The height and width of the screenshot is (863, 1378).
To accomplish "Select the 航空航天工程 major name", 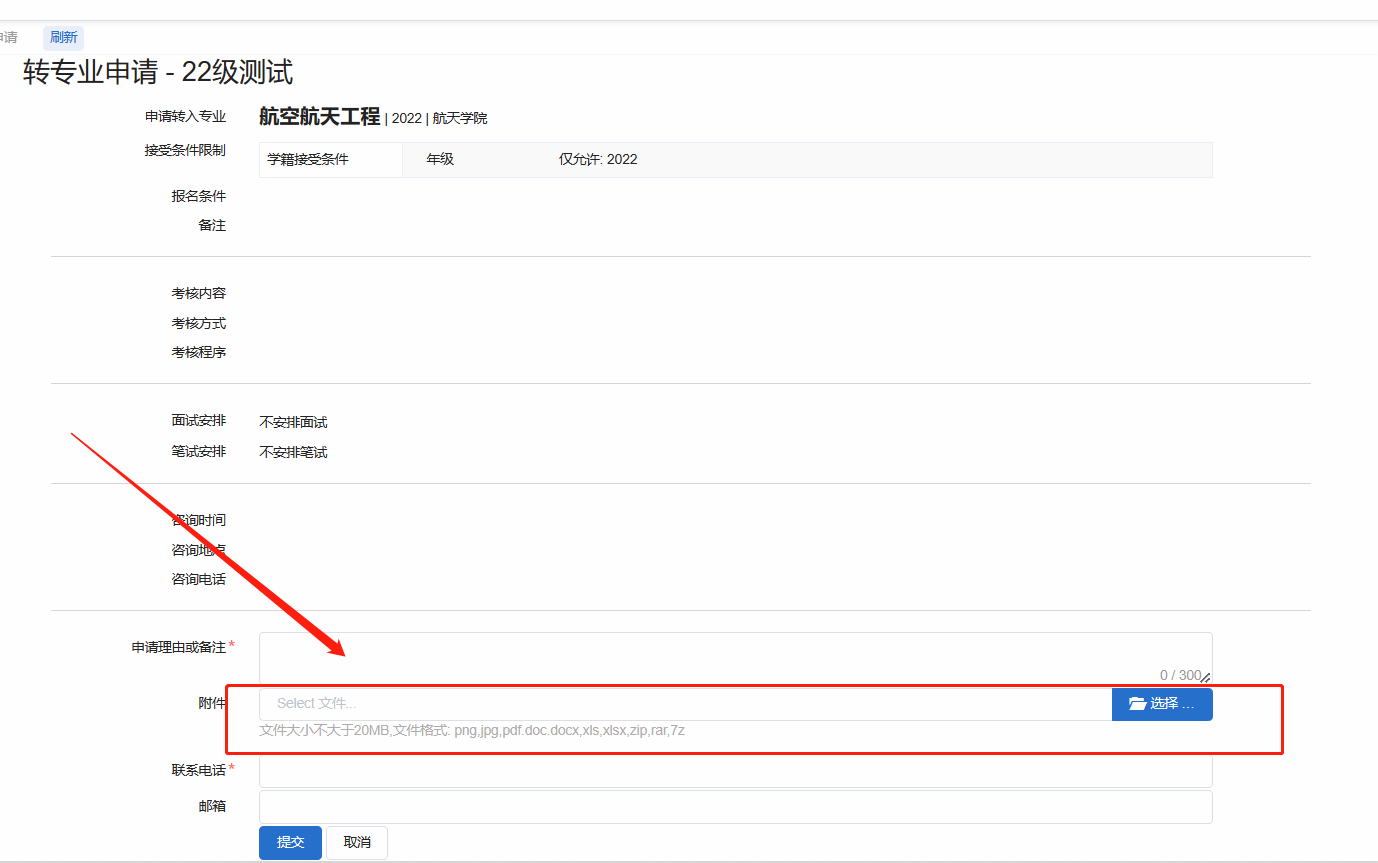I will pyautogui.click(x=319, y=117).
